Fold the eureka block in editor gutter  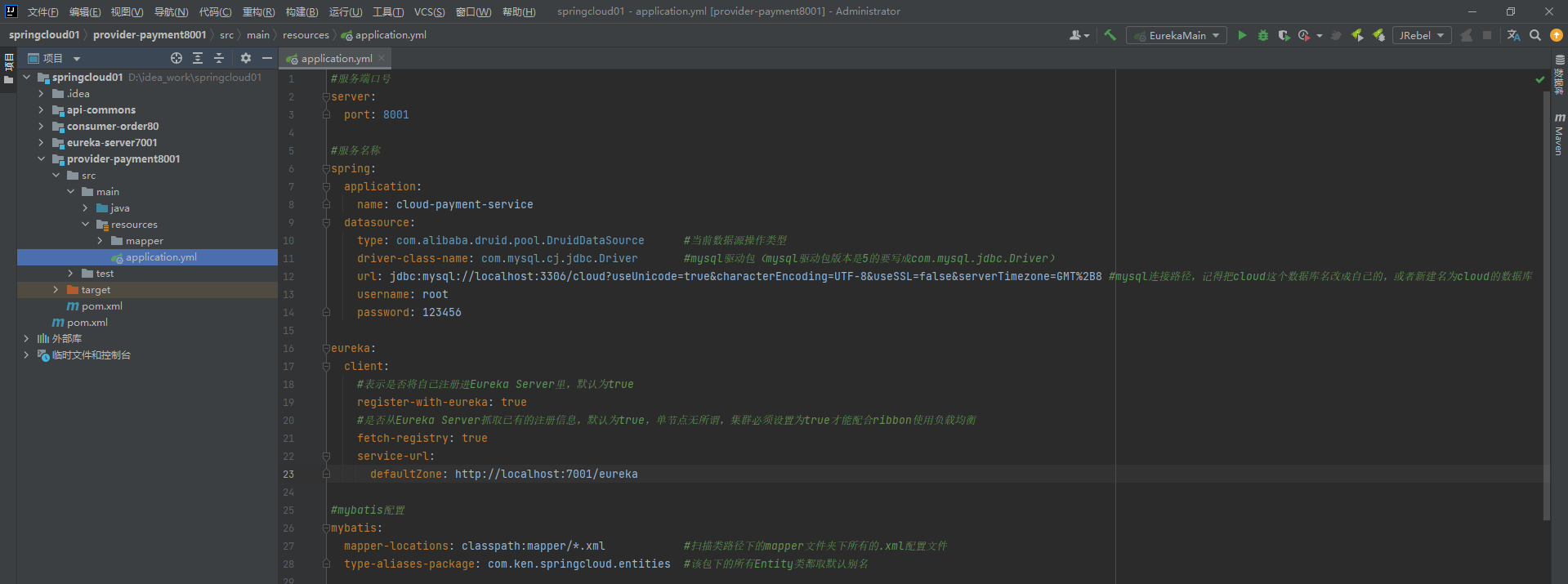click(x=326, y=349)
